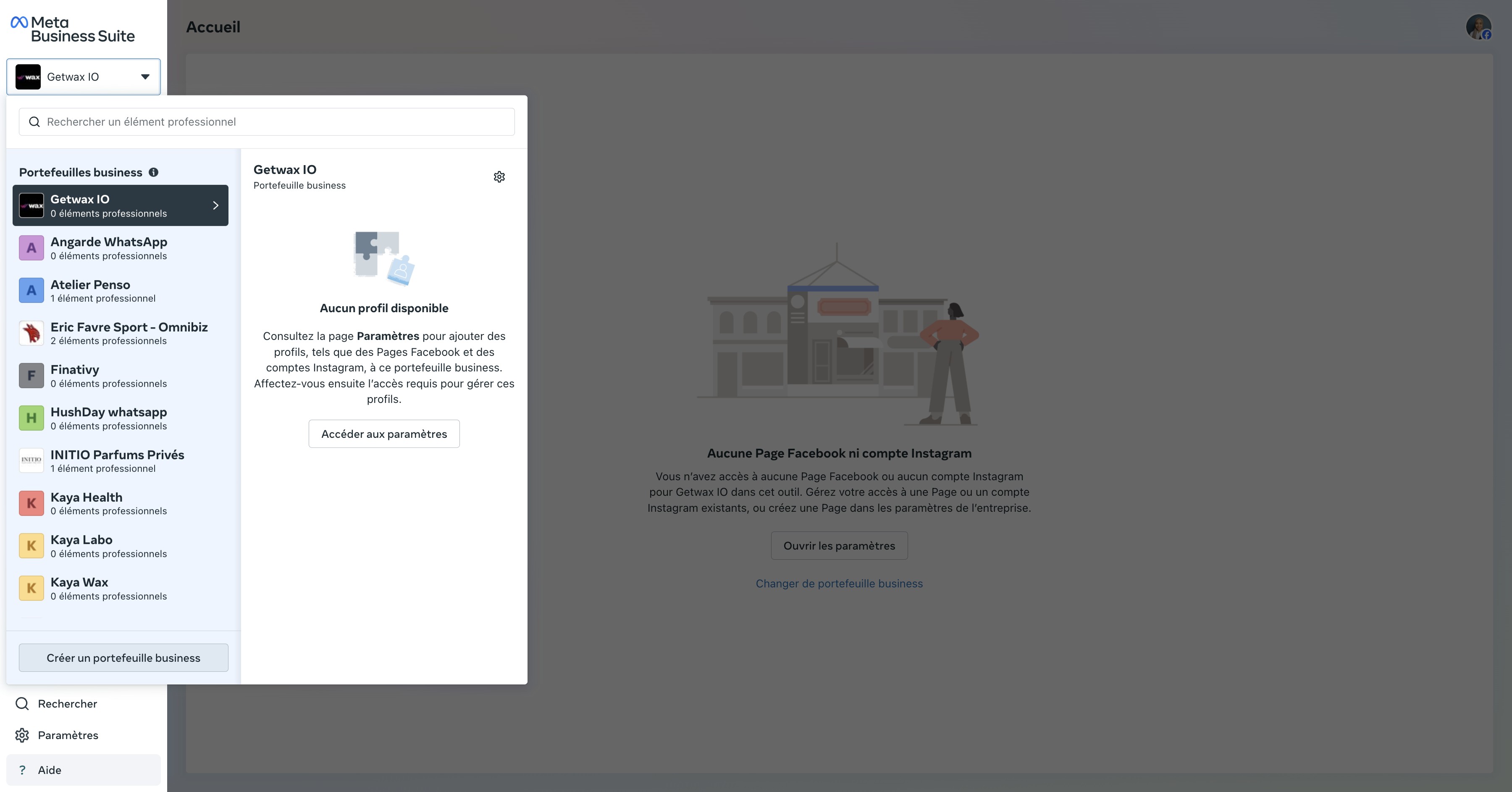The image size is (1512, 792).
Task: Select Kaya Wax portfolio
Action: point(120,588)
